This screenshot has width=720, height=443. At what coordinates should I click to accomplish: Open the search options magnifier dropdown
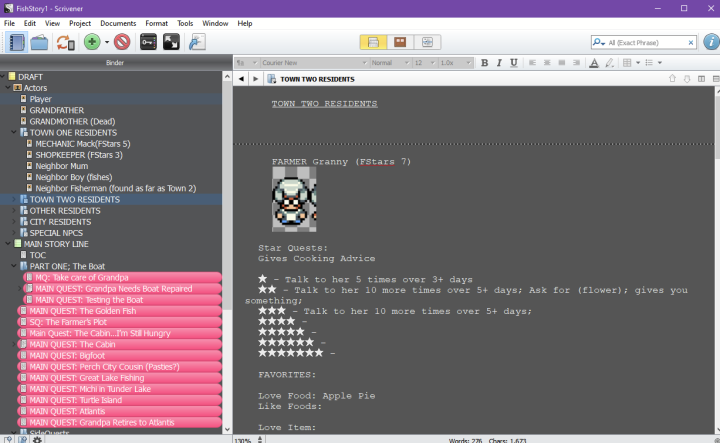[598, 43]
